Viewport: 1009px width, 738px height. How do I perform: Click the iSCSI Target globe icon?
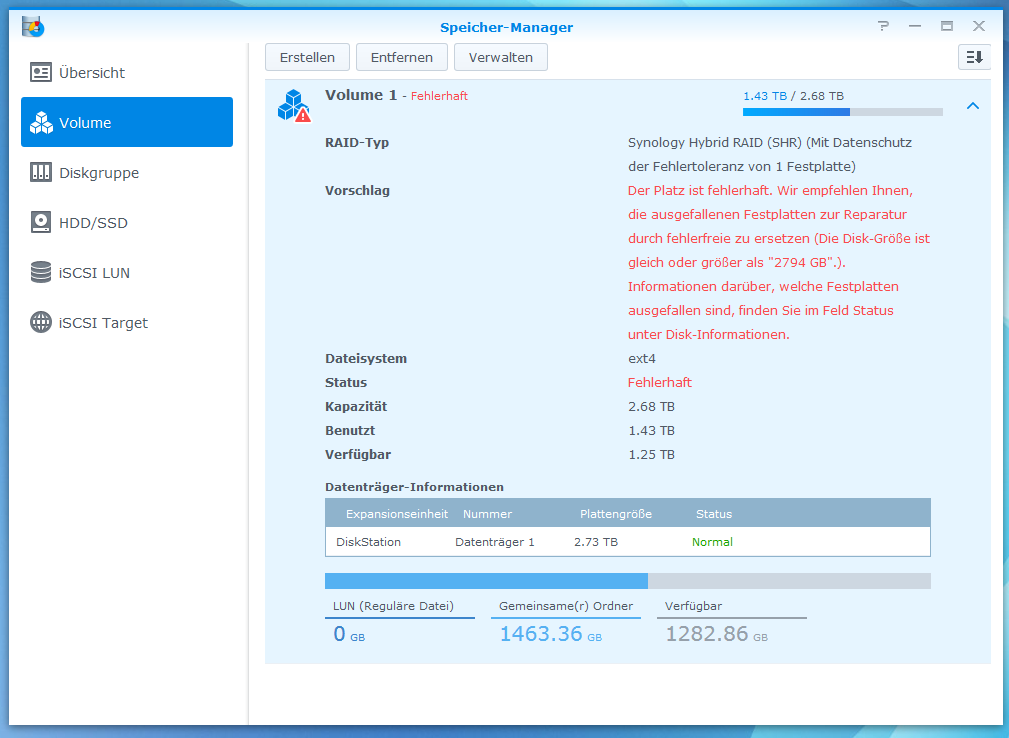point(41,322)
